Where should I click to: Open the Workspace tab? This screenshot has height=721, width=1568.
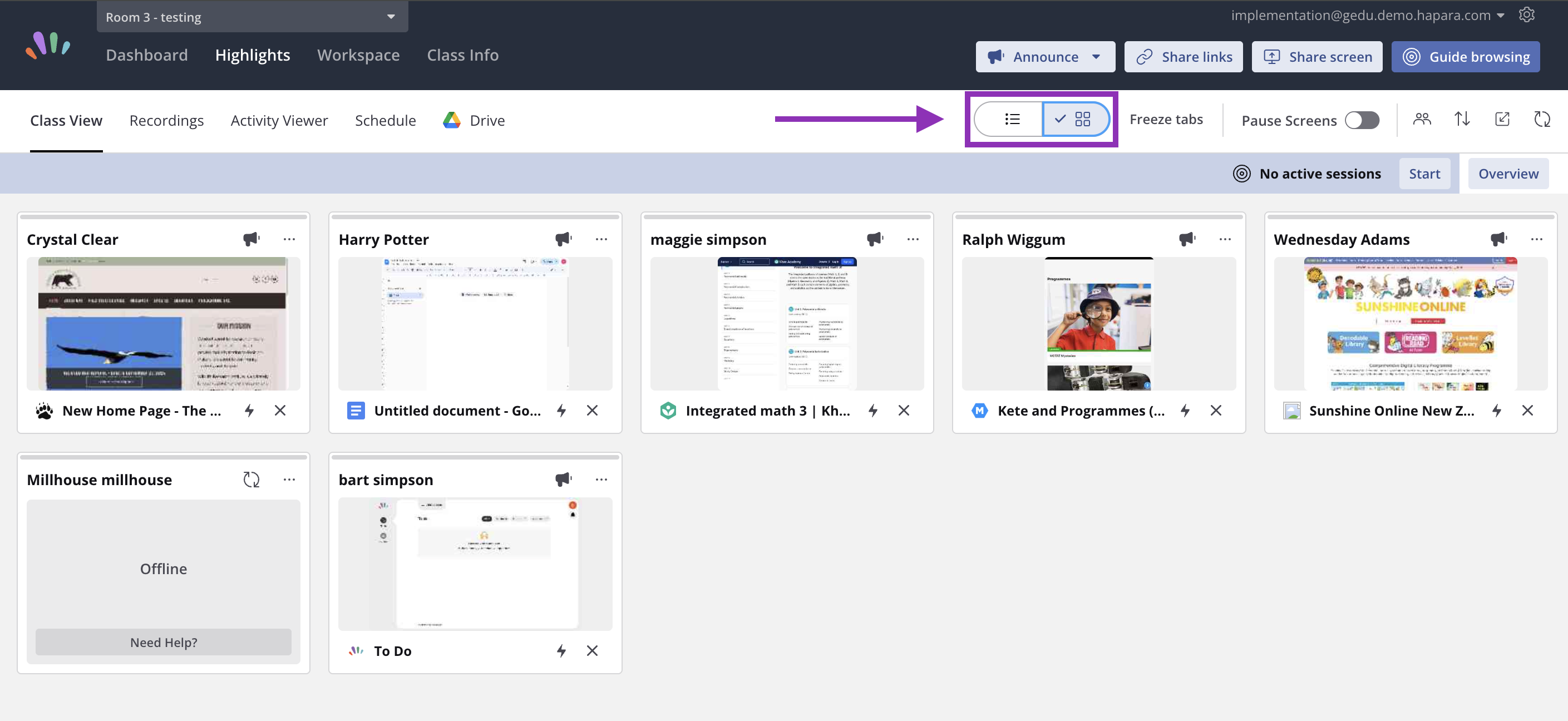358,55
